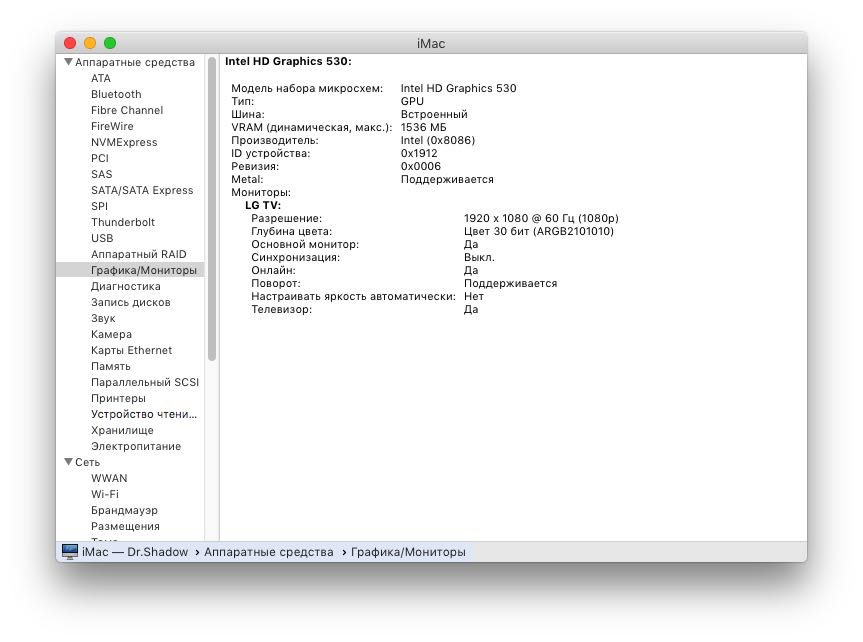863x642 pixels.
Task: Click the green zoom window button
Action: [110, 43]
